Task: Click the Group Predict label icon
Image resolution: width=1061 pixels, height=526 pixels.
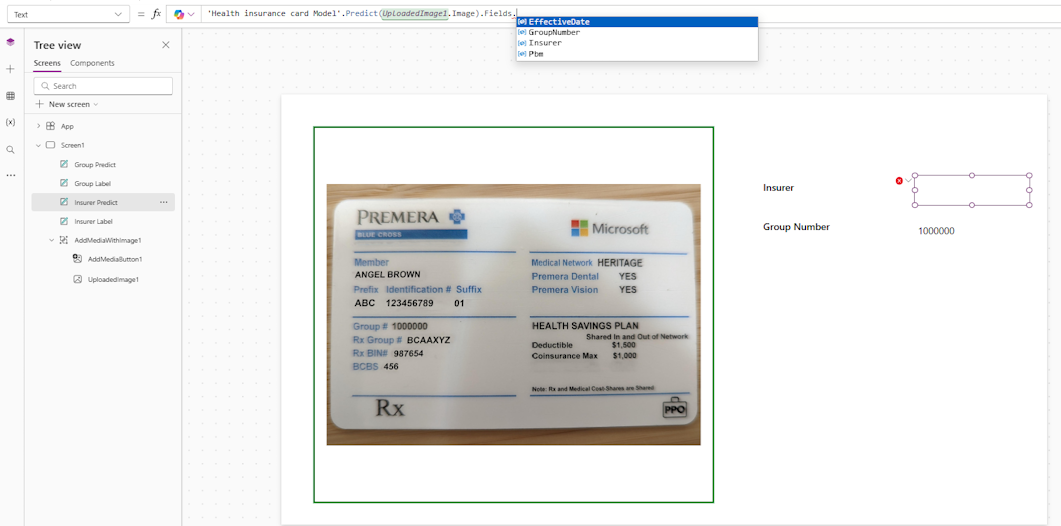Action: (x=64, y=165)
